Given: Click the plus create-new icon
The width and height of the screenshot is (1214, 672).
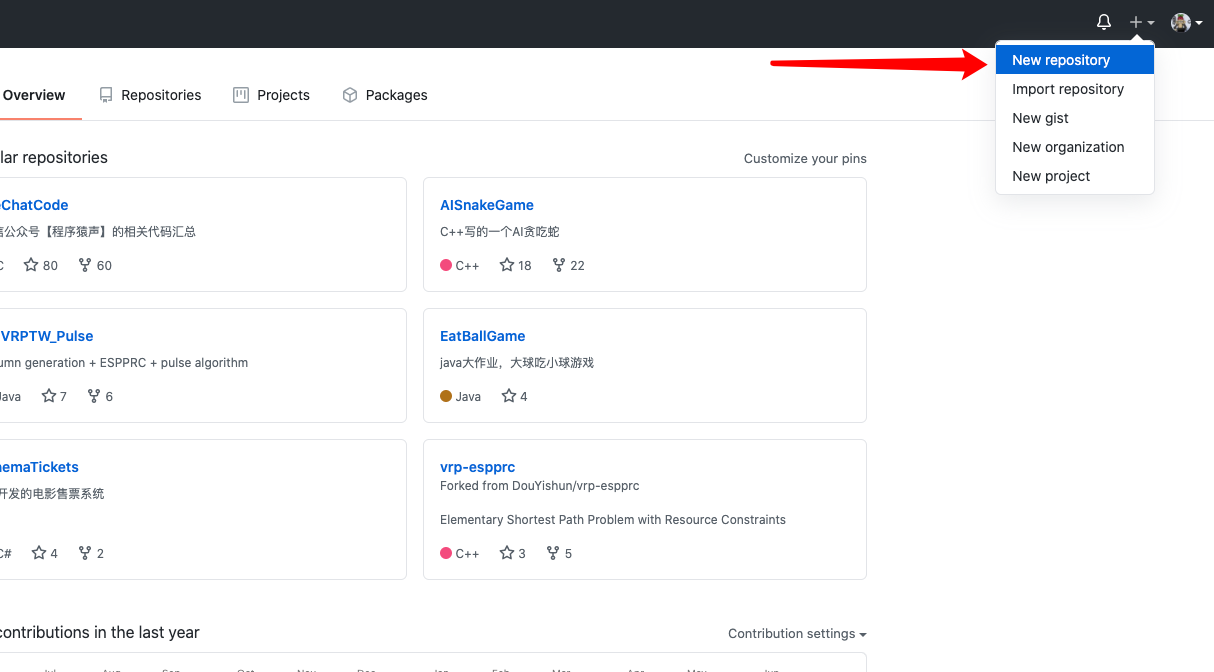Looking at the screenshot, I should point(1136,22).
